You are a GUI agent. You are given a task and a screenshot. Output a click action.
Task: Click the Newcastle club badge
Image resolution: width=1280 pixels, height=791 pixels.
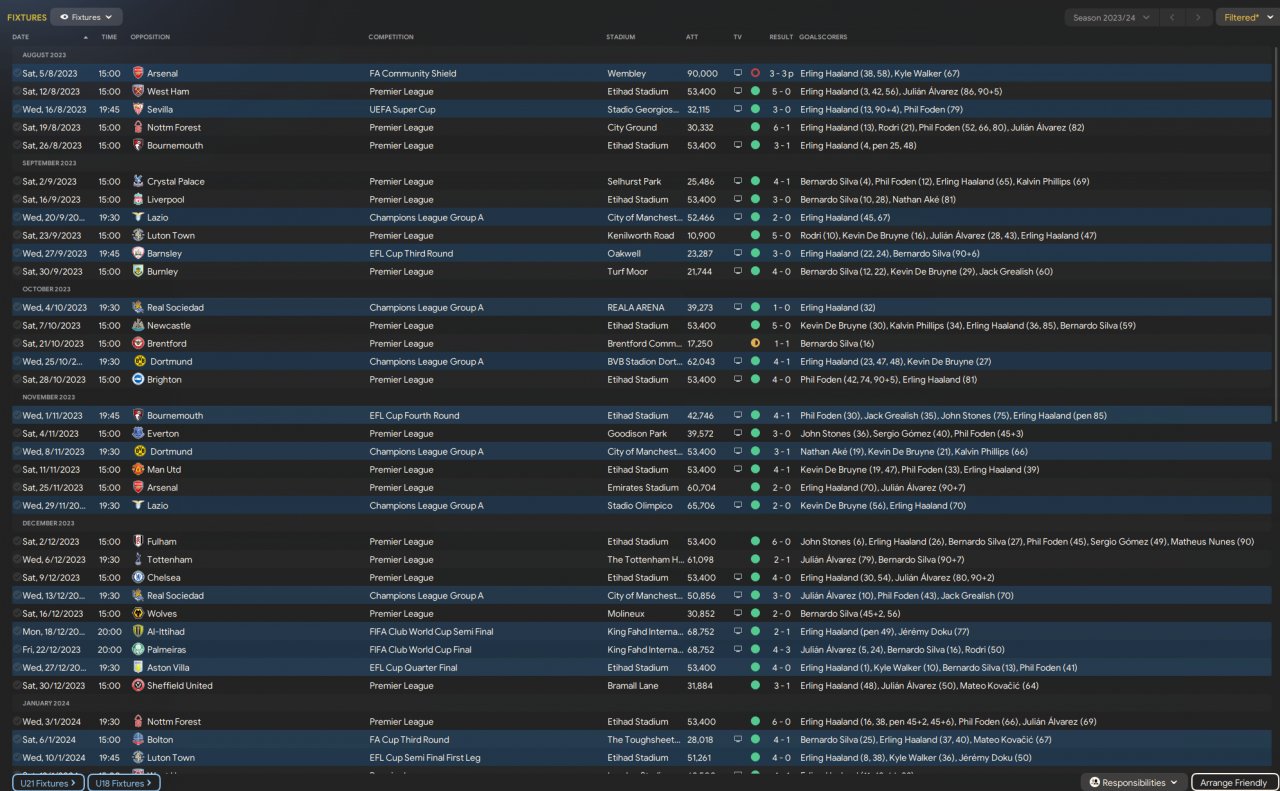pos(138,325)
